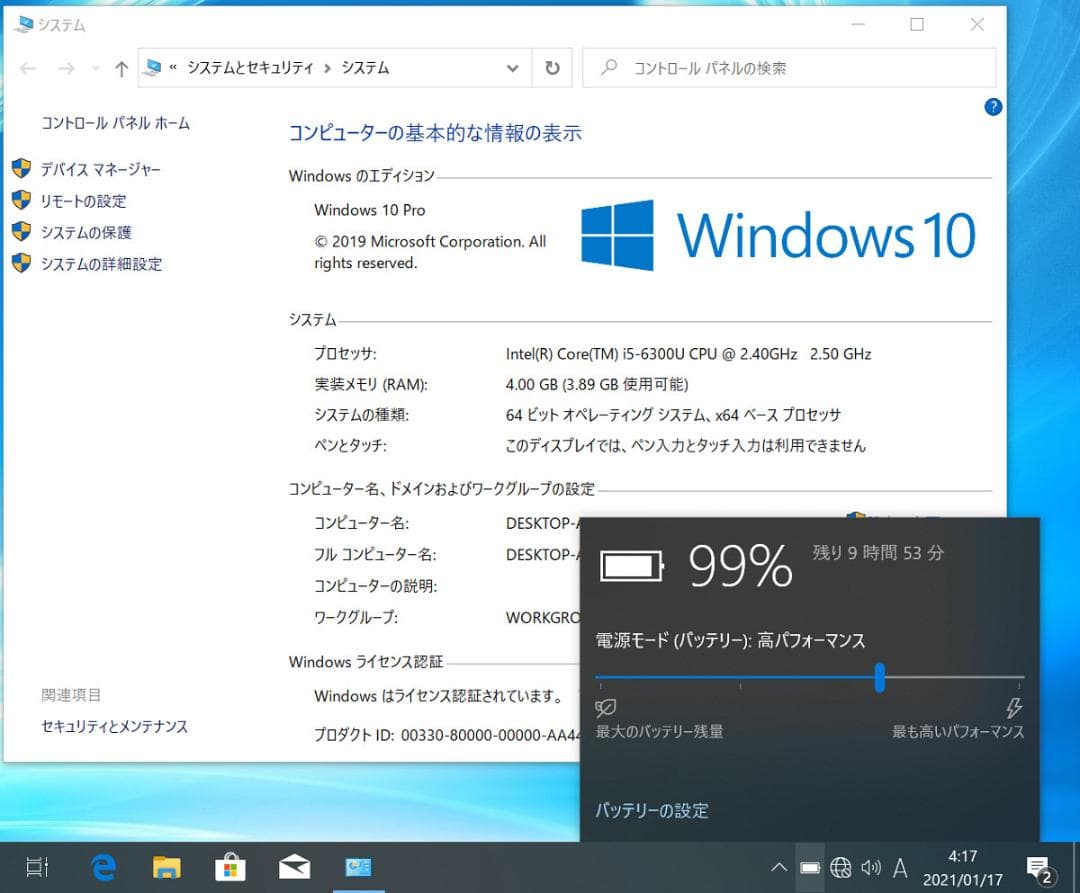Open the volume control in the system tray
The width and height of the screenshot is (1080, 893).
tap(871, 867)
